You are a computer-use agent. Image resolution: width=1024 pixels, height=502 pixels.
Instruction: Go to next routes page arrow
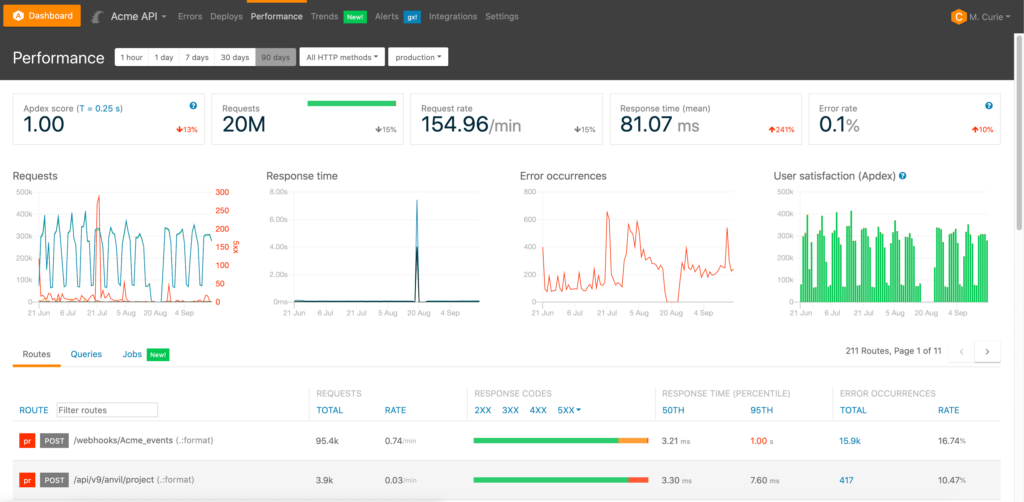point(987,351)
